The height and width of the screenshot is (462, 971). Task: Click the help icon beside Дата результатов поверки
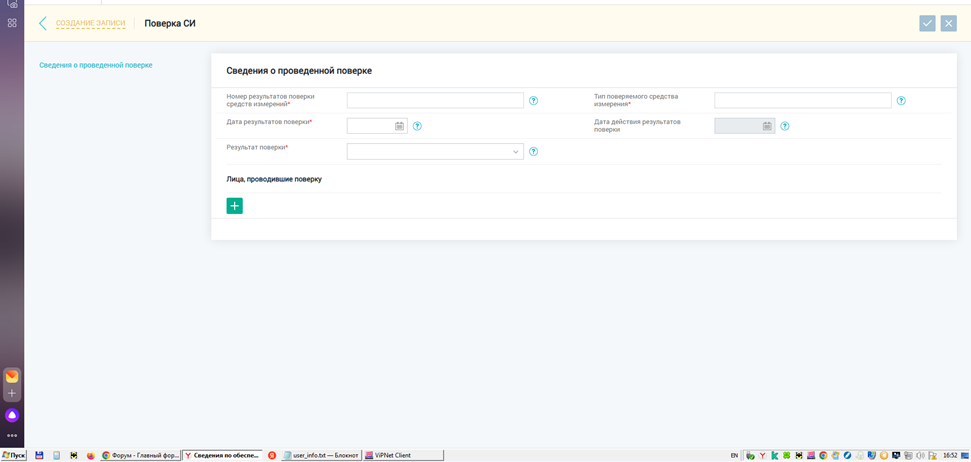click(x=417, y=126)
